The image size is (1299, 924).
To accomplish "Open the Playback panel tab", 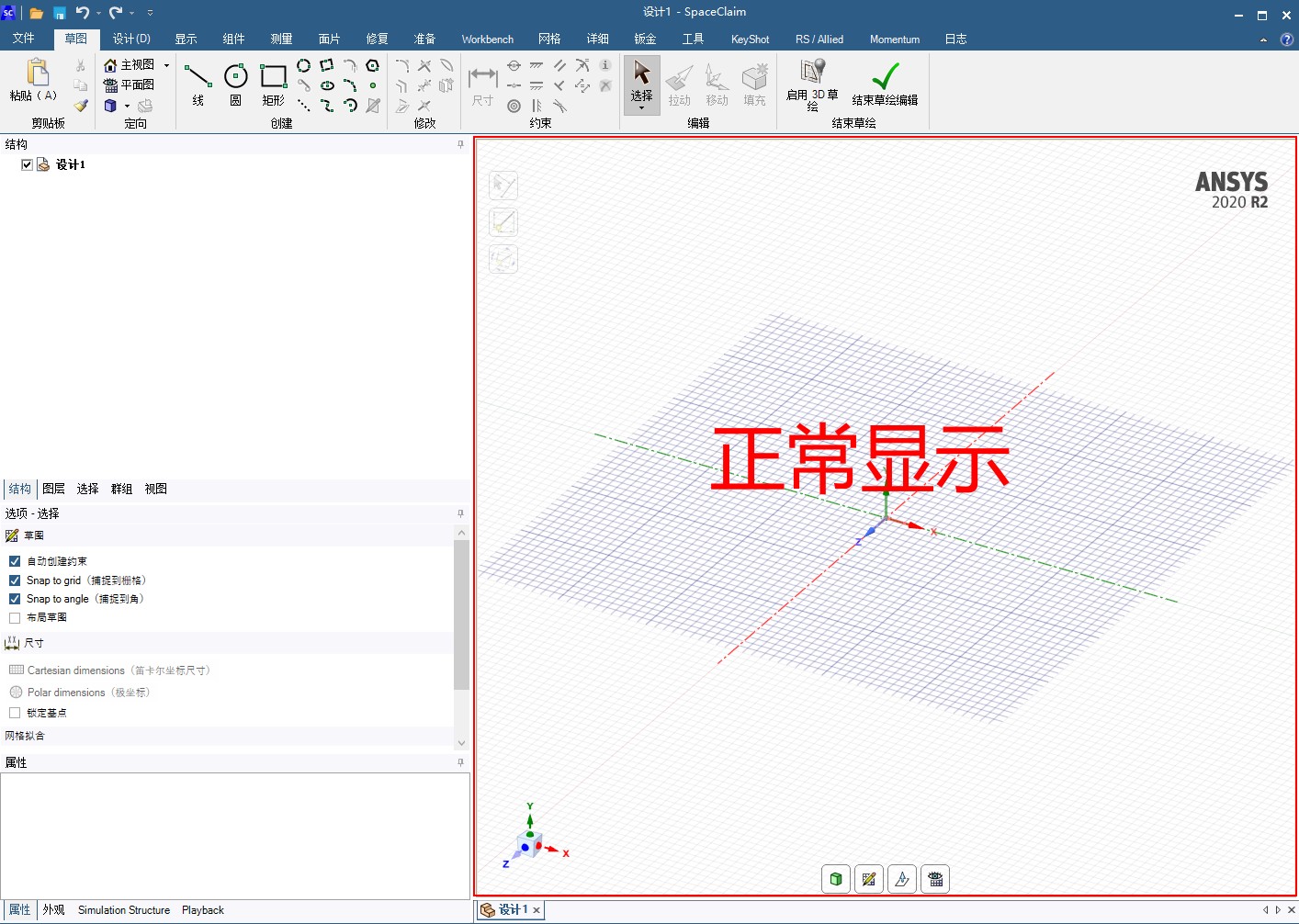I will (x=203, y=910).
